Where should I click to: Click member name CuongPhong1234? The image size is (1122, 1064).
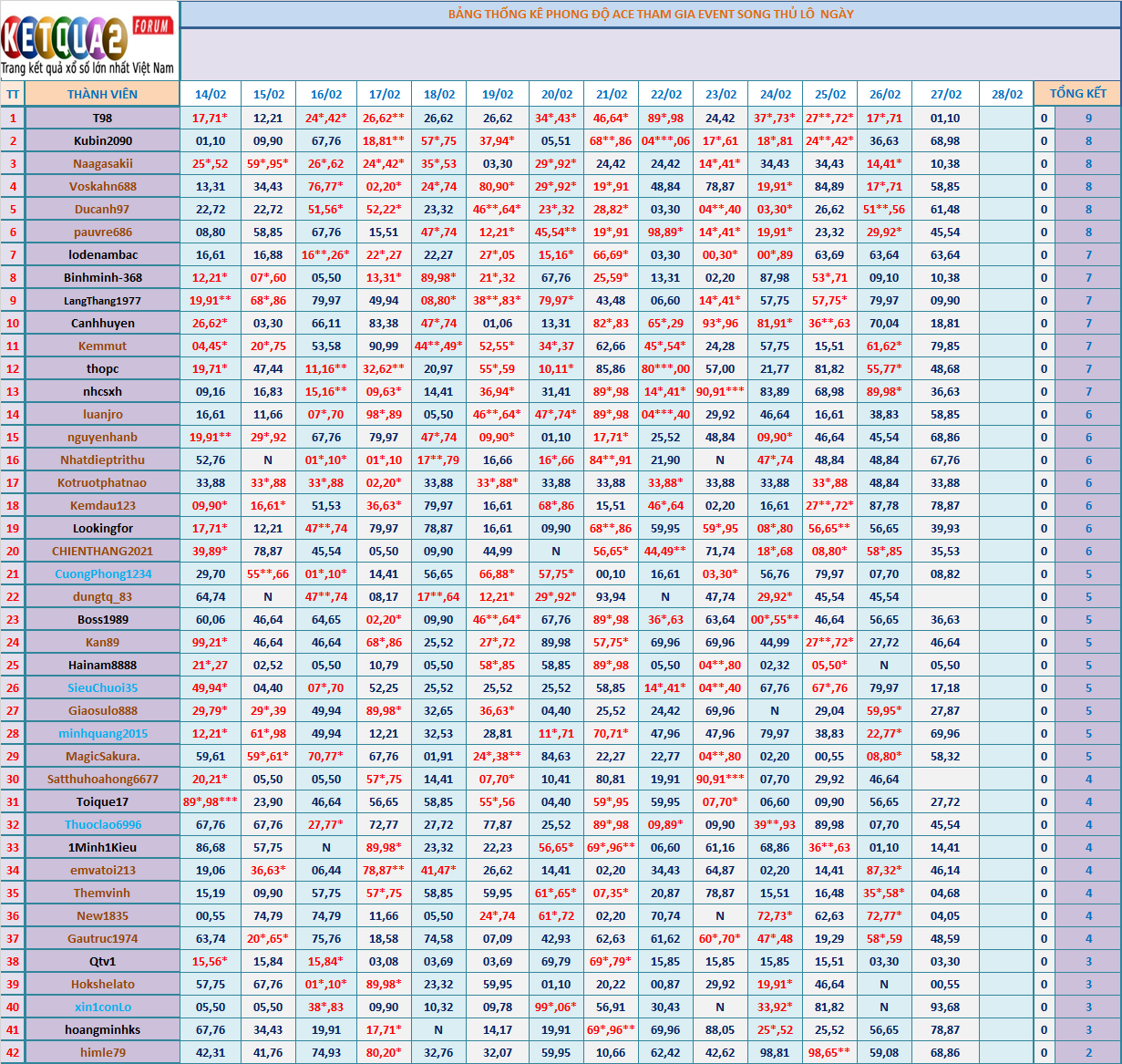click(x=102, y=573)
